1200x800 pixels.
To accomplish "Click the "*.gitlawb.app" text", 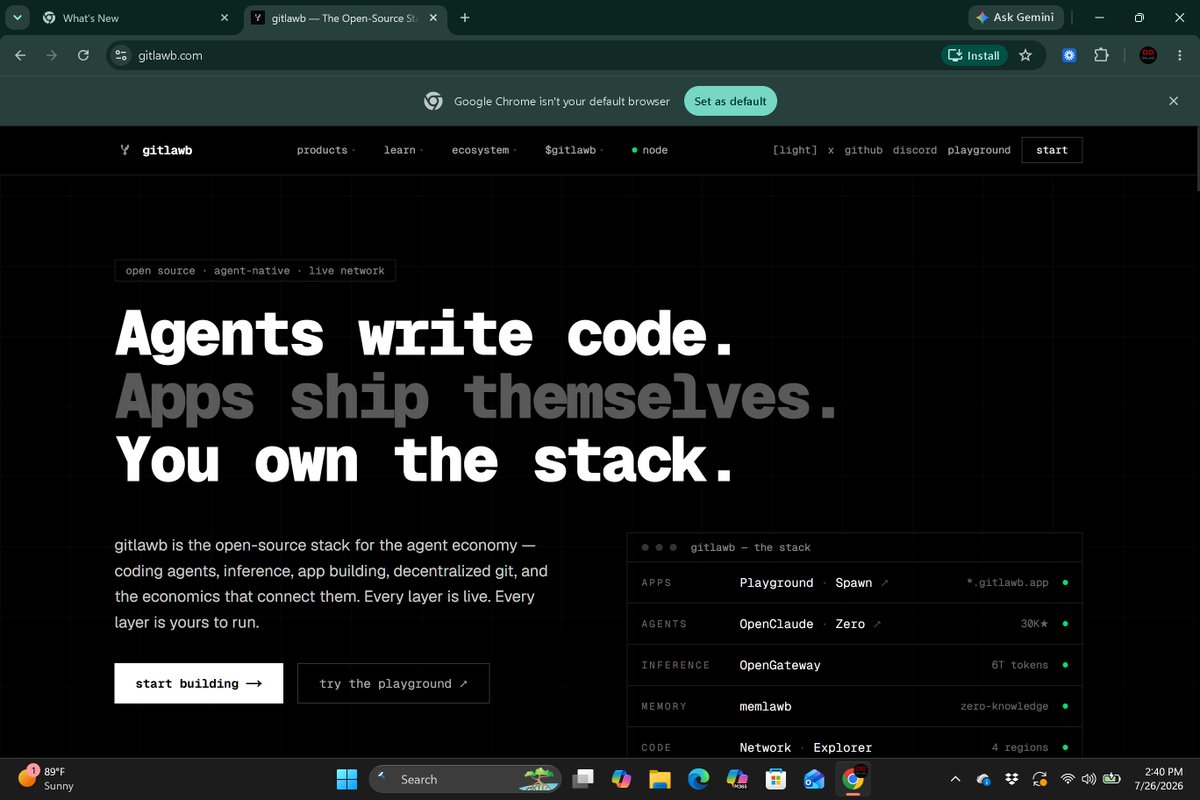I will [1008, 582].
